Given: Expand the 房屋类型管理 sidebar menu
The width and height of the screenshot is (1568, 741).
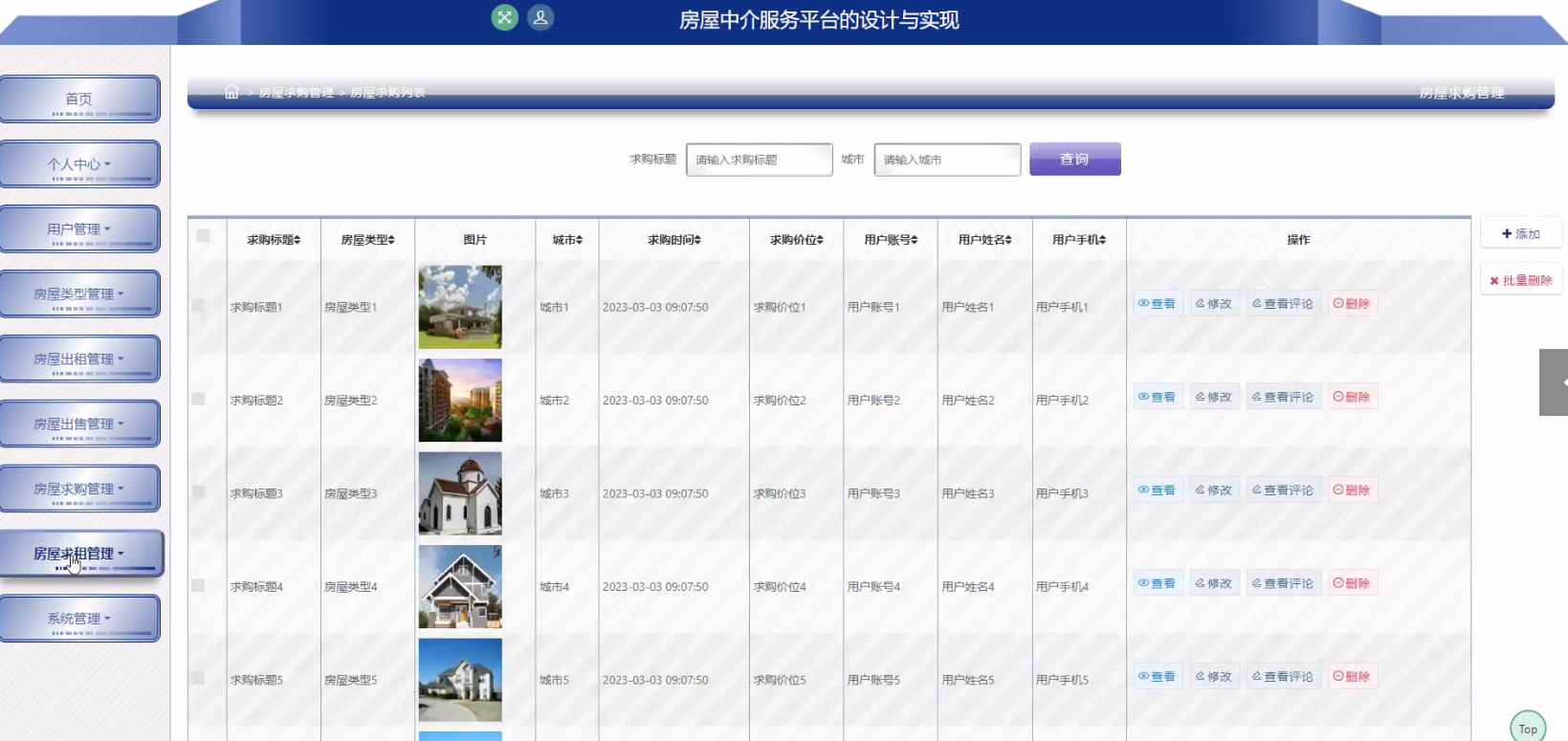Looking at the screenshot, I should pos(79,294).
